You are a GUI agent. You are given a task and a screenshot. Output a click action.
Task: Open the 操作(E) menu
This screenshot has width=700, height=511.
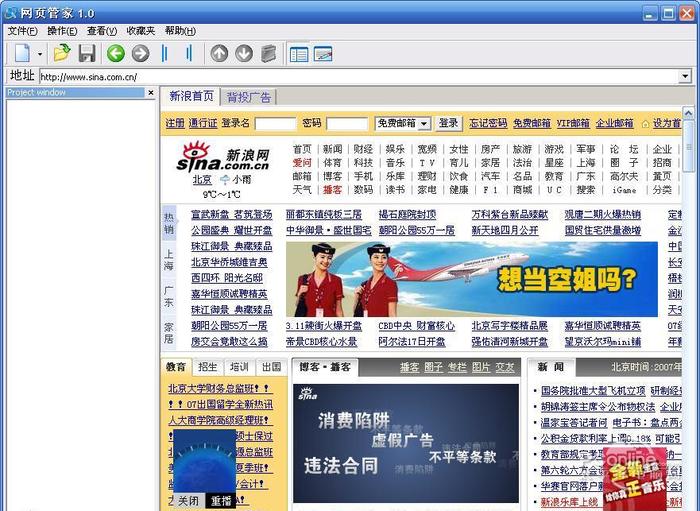click(x=62, y=31)
